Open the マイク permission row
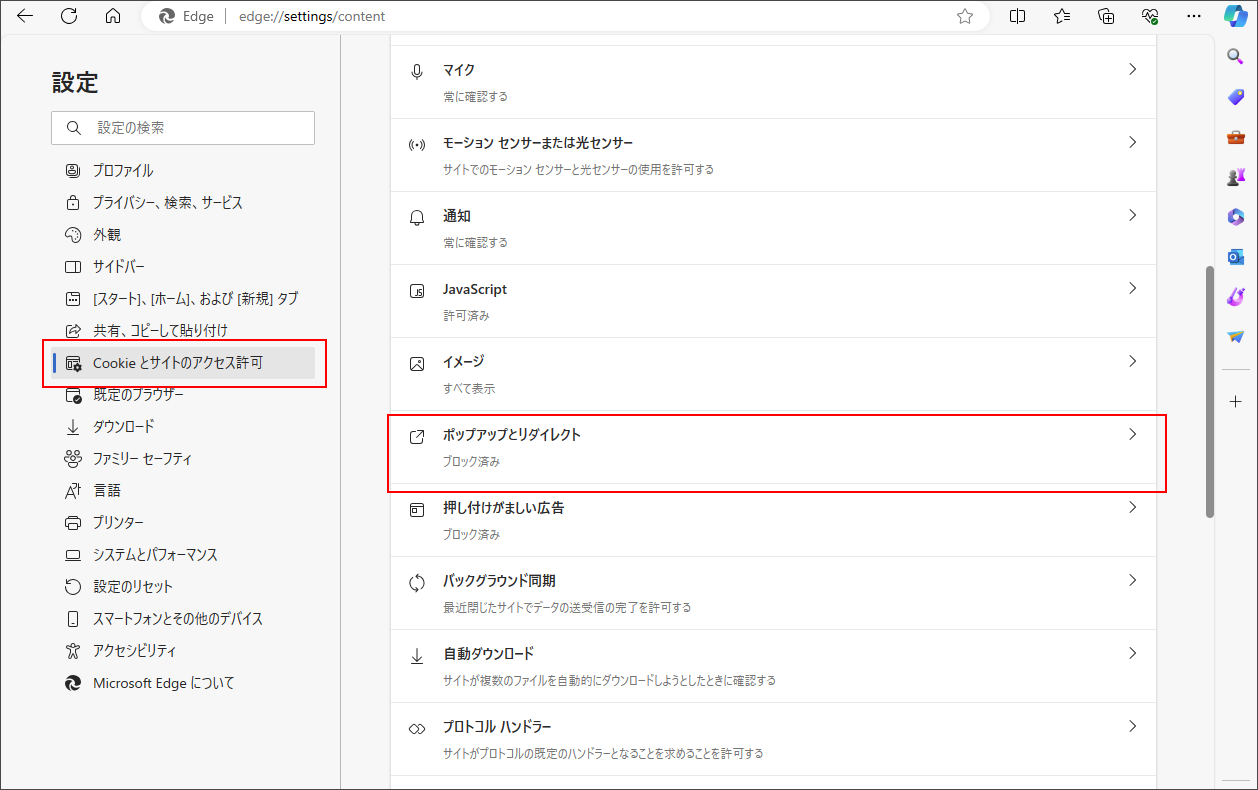Image resolution: width=1258 pixels, height=790 pixels. [x=772, y=82]
